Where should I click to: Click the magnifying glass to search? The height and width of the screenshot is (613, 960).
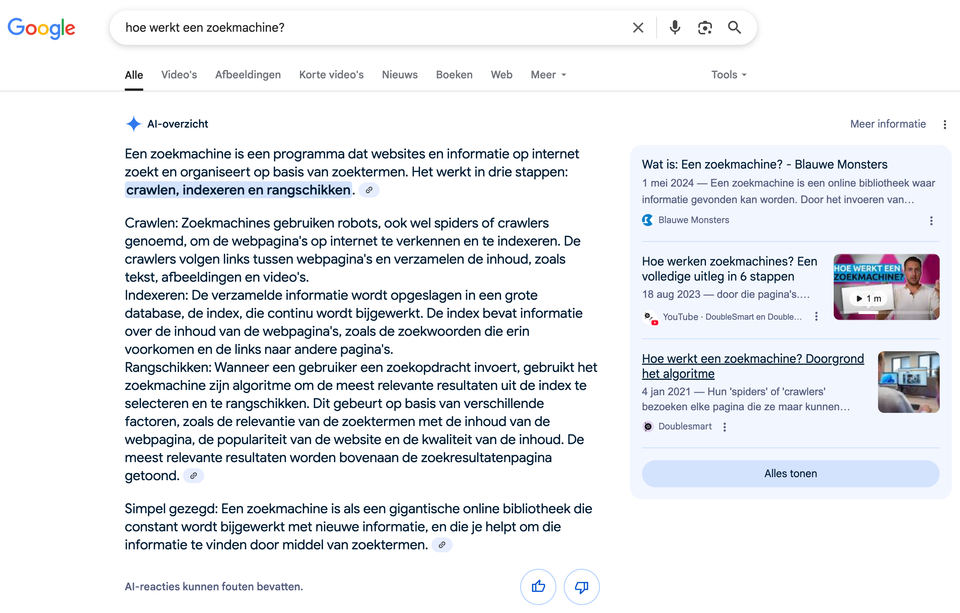[x=734, y=27]
